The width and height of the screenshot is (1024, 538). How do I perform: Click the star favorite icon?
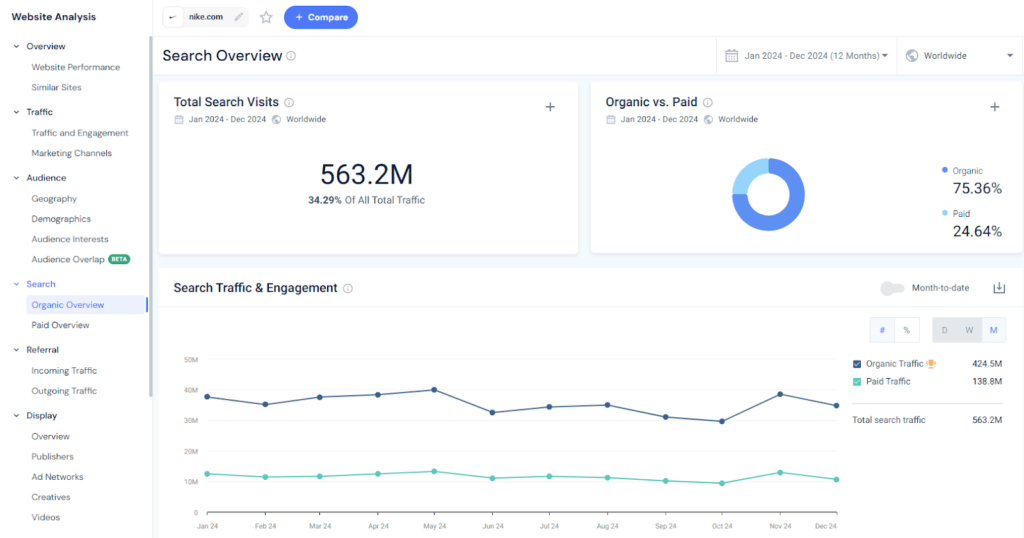(266, 17)
